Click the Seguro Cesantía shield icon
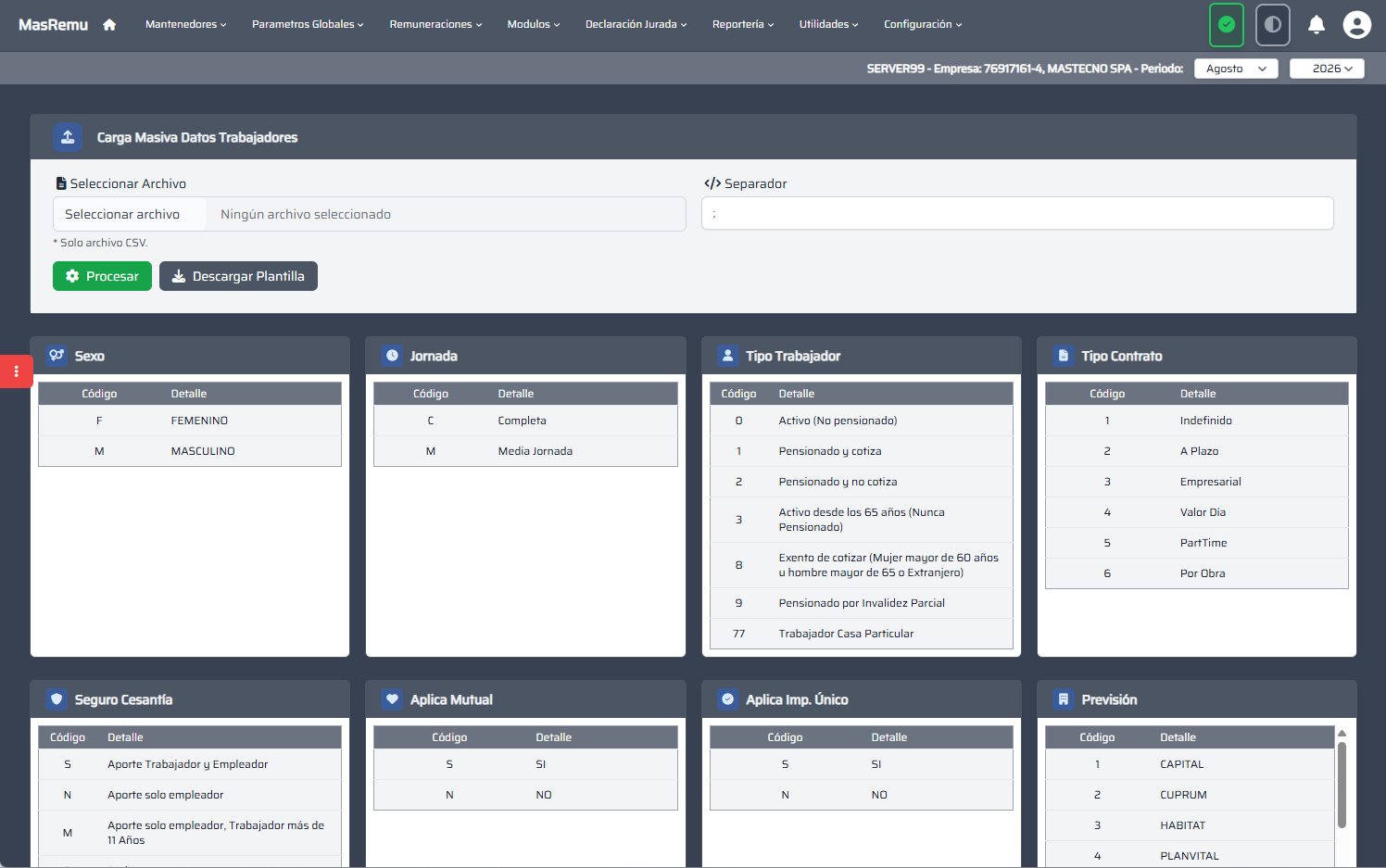 (57, 699)
